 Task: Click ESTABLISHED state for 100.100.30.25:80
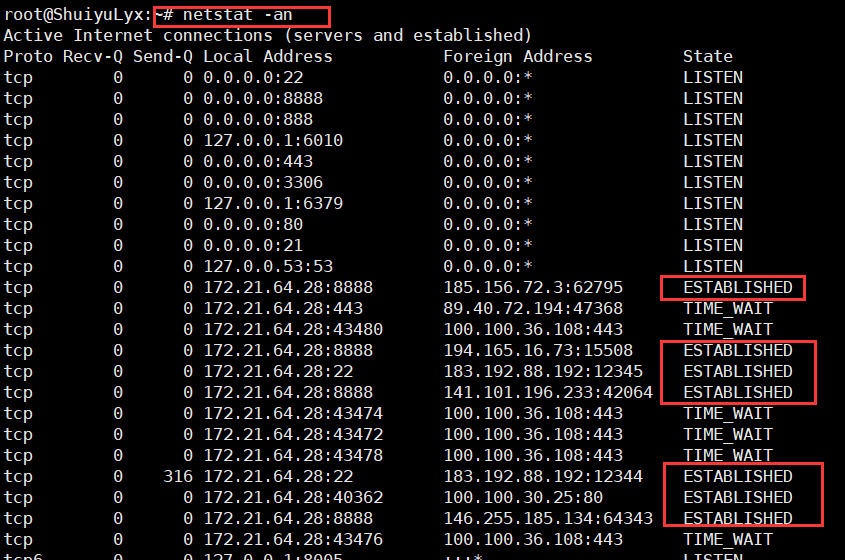(738, 498)
